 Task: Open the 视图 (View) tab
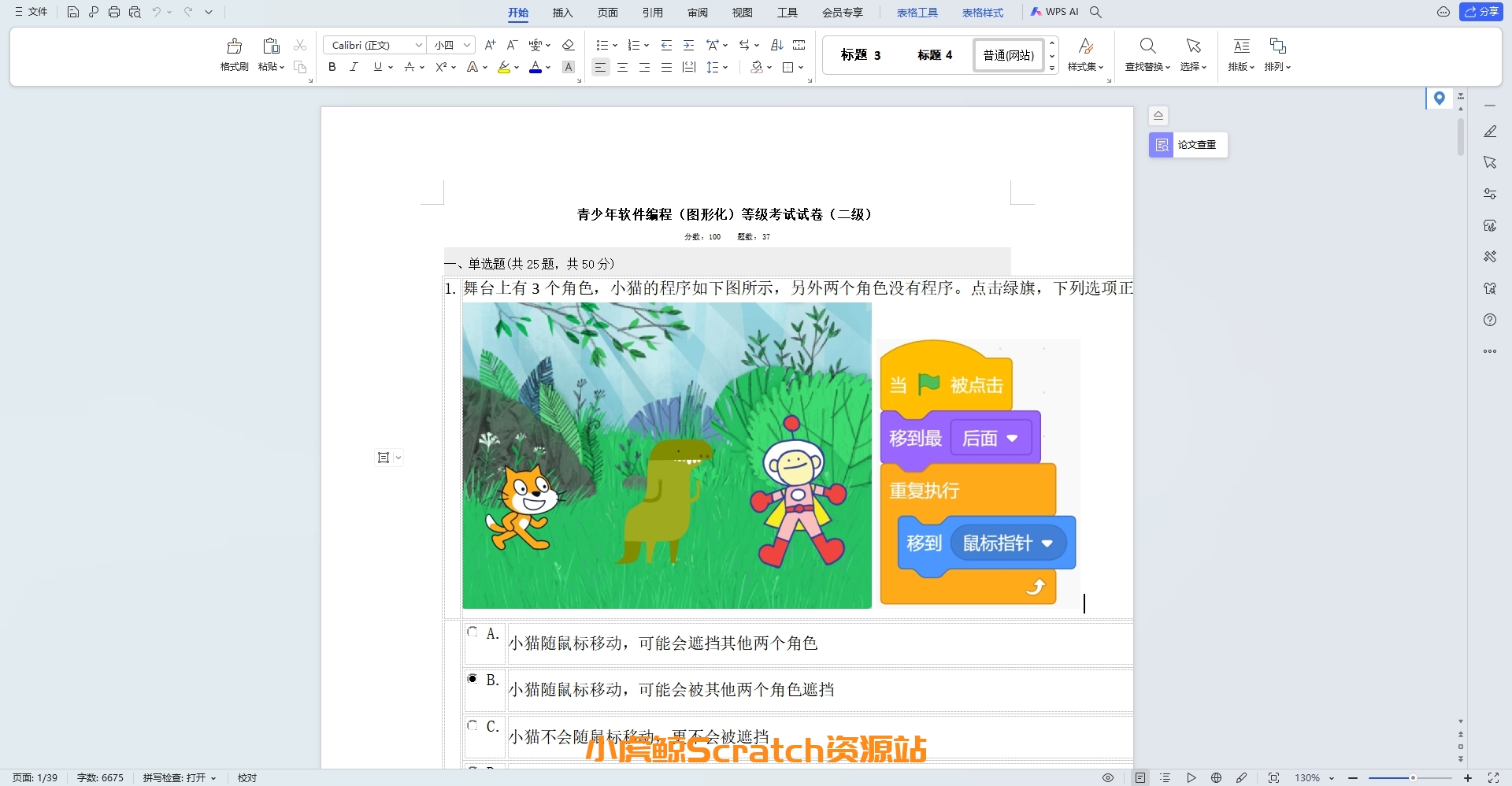[x=742, y=13]
